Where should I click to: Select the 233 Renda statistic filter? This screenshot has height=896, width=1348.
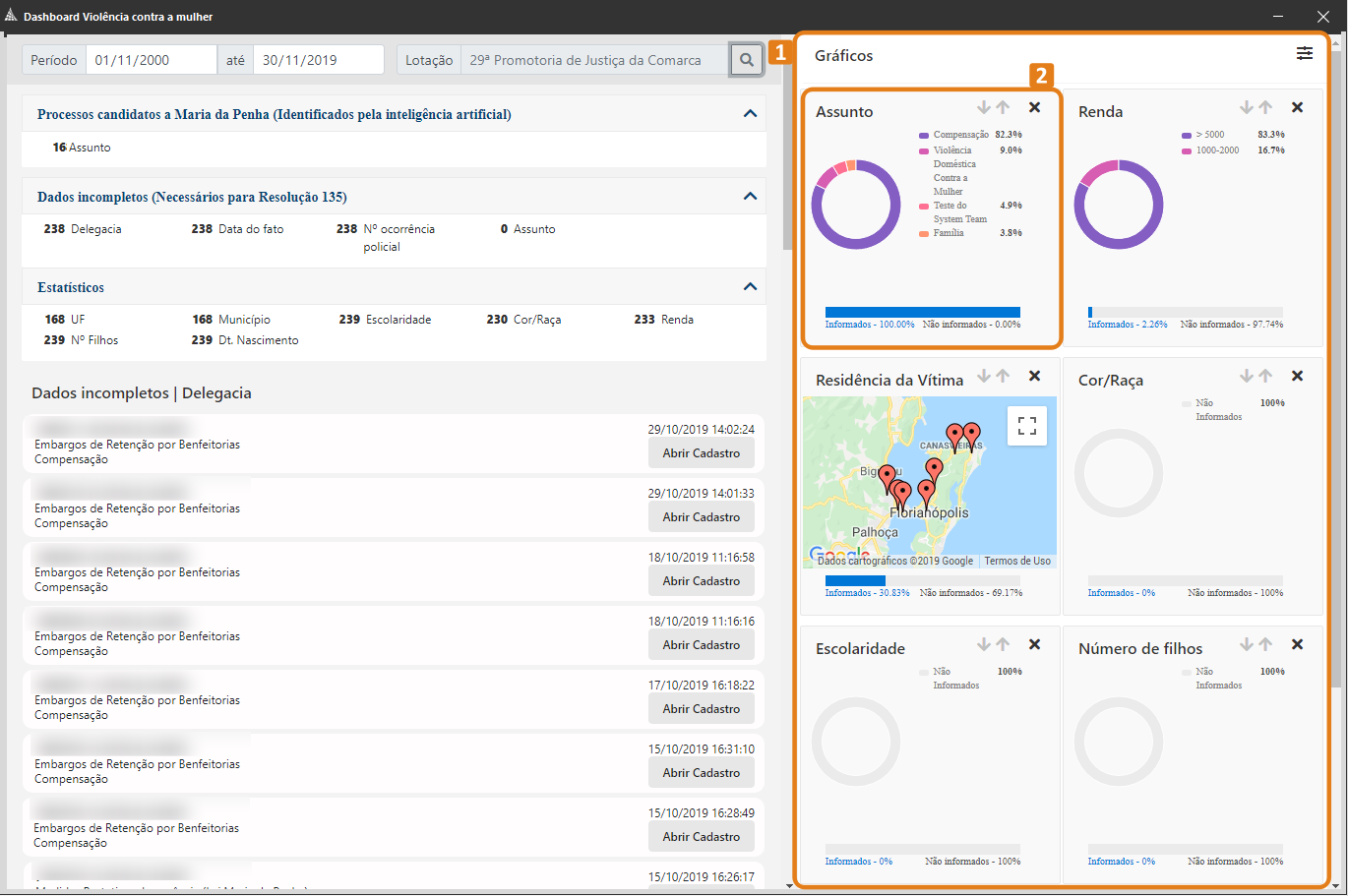pos(664,320)
